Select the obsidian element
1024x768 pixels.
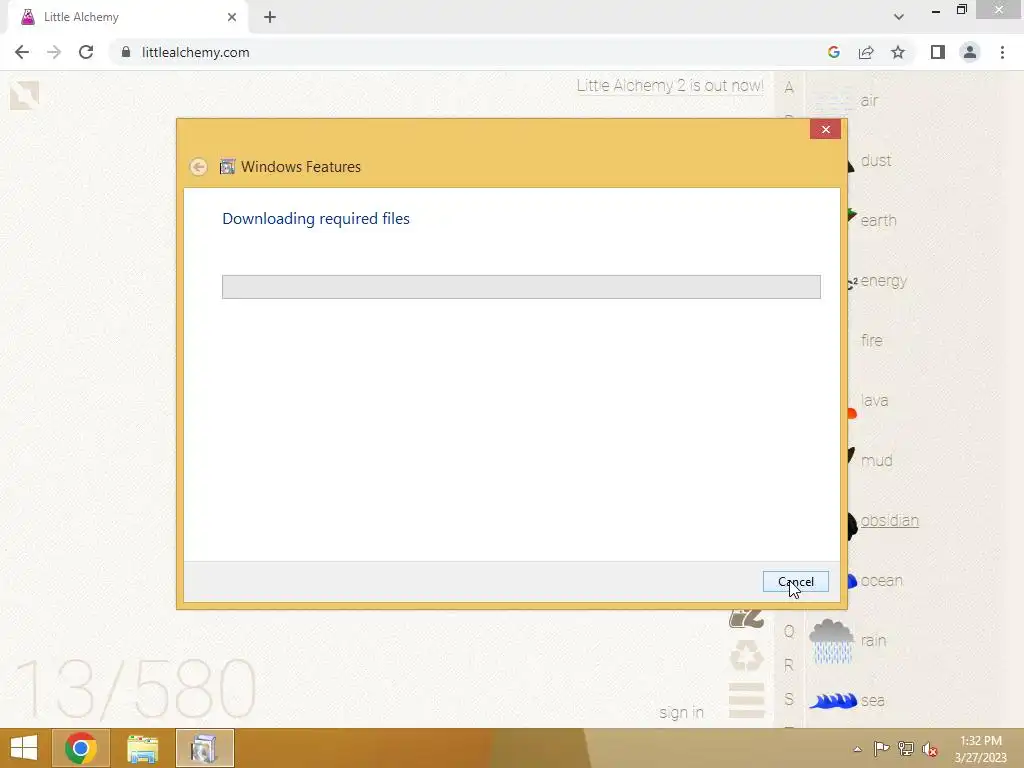point(889,520)
